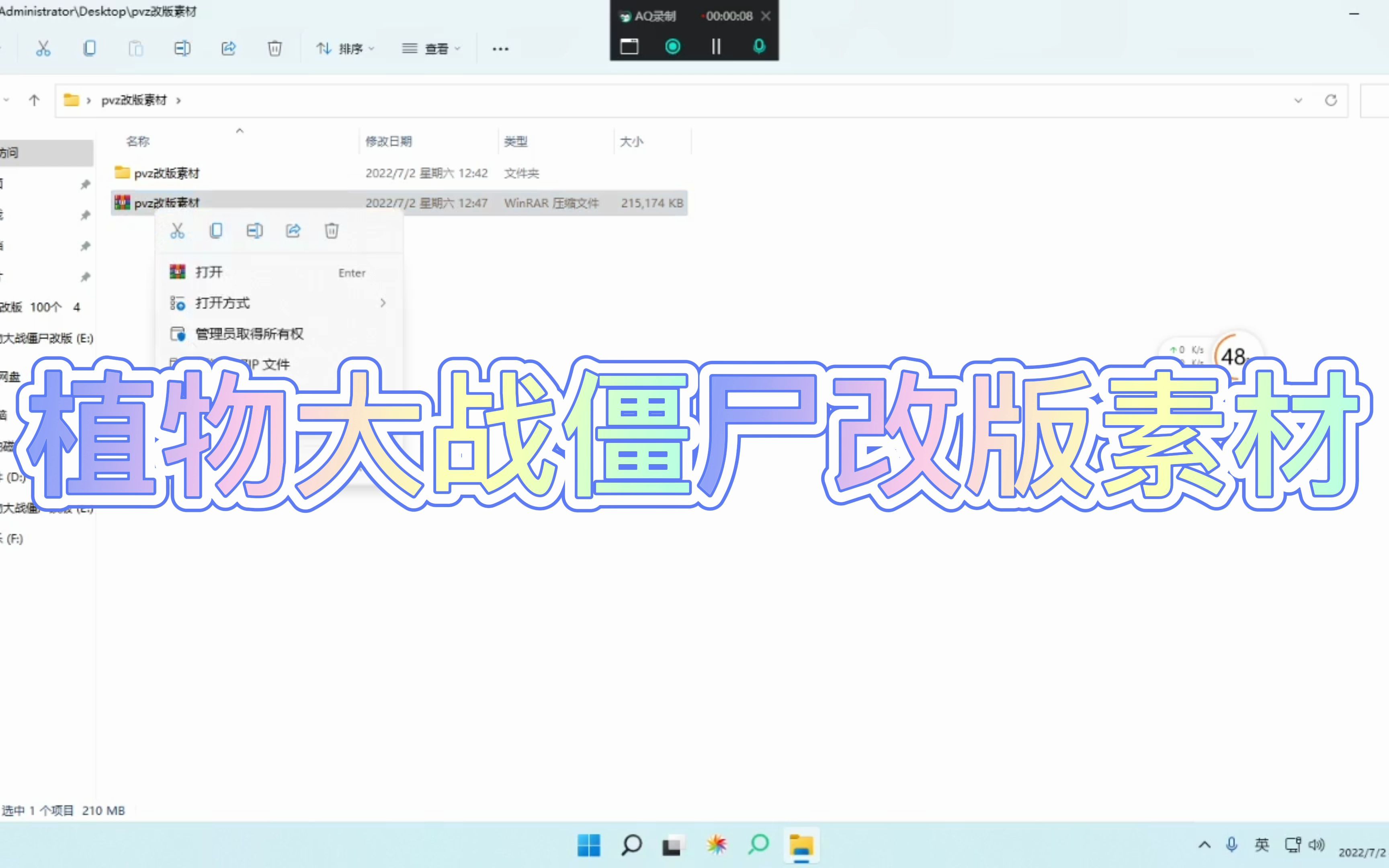Sort by 修改日期 column header
Viewport: 1389px width, 868px height.
(389, 141)
